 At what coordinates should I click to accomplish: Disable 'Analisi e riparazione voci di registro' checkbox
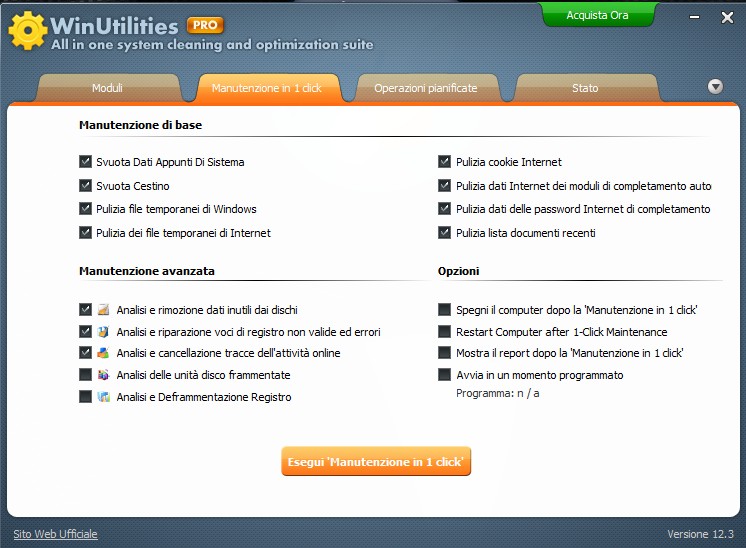point(86,332)
